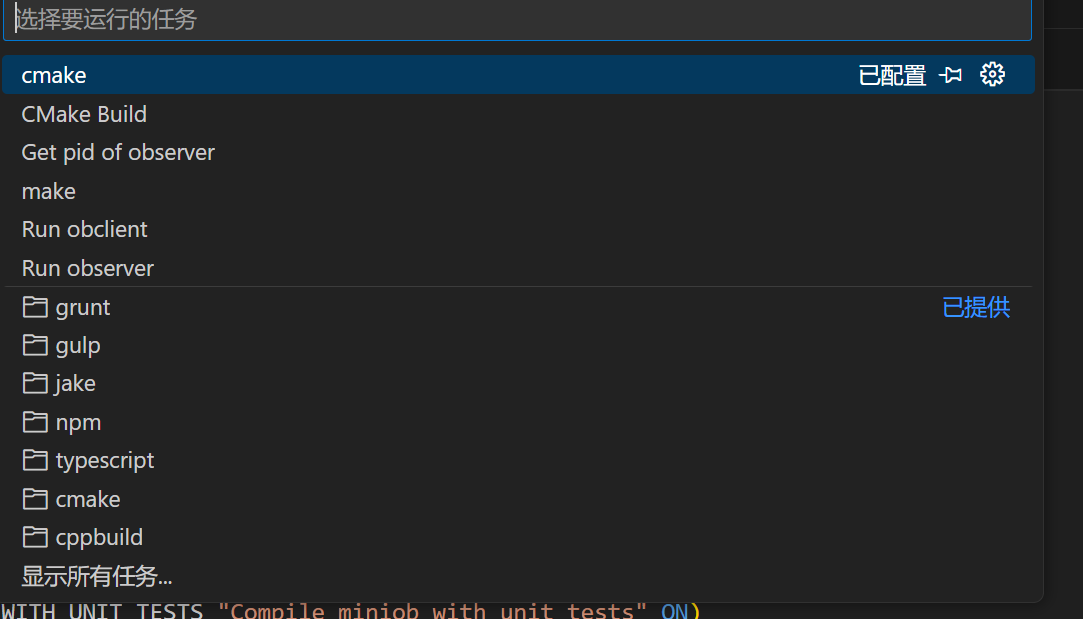The height and width of the screenshot is (619, 1083).
Task: Open gear settings for cmake task
Action: point(992,74)
